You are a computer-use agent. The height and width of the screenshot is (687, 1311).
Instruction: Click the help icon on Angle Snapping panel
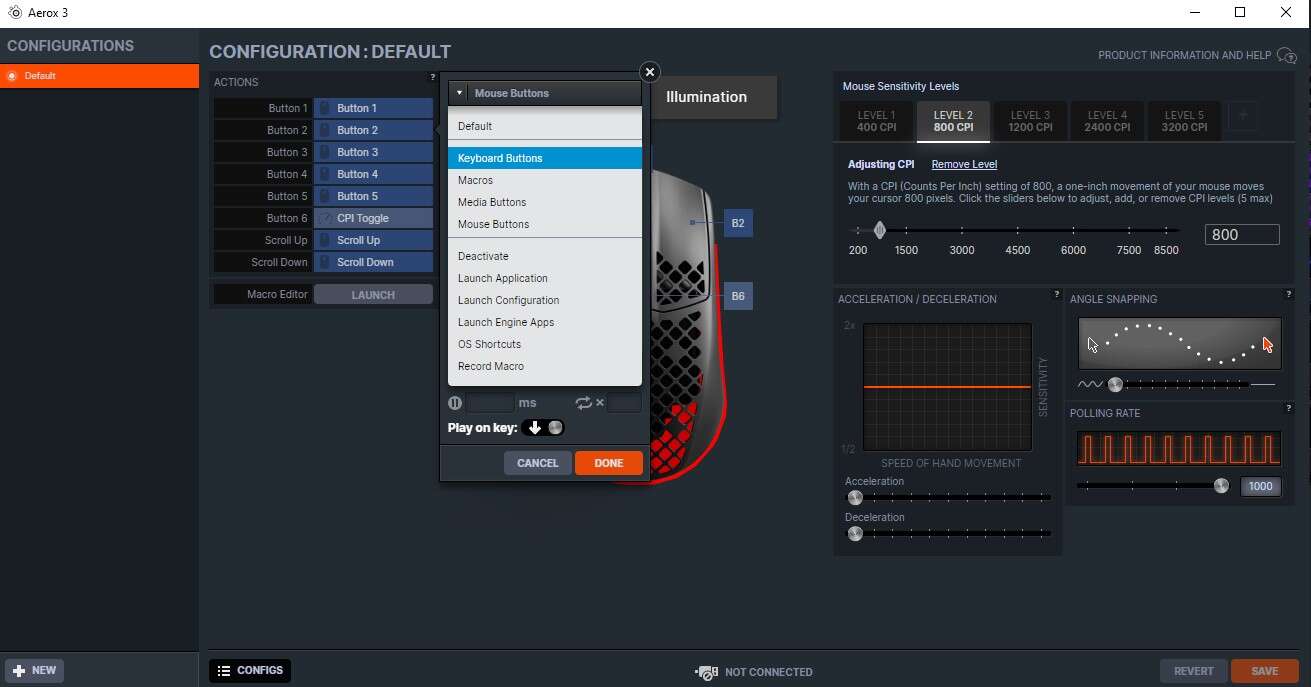(1288, 294)
